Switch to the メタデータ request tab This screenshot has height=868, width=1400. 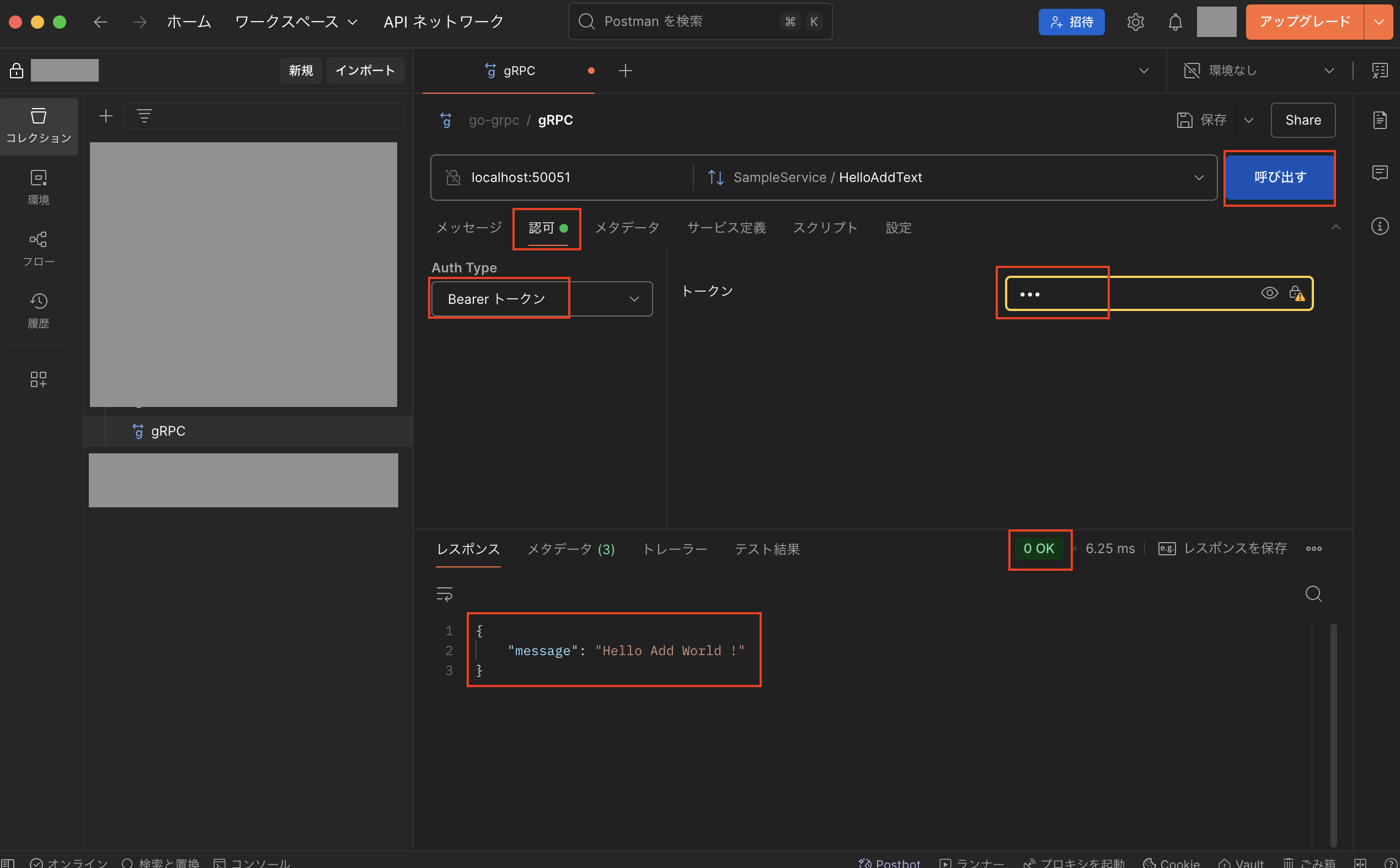627,227
